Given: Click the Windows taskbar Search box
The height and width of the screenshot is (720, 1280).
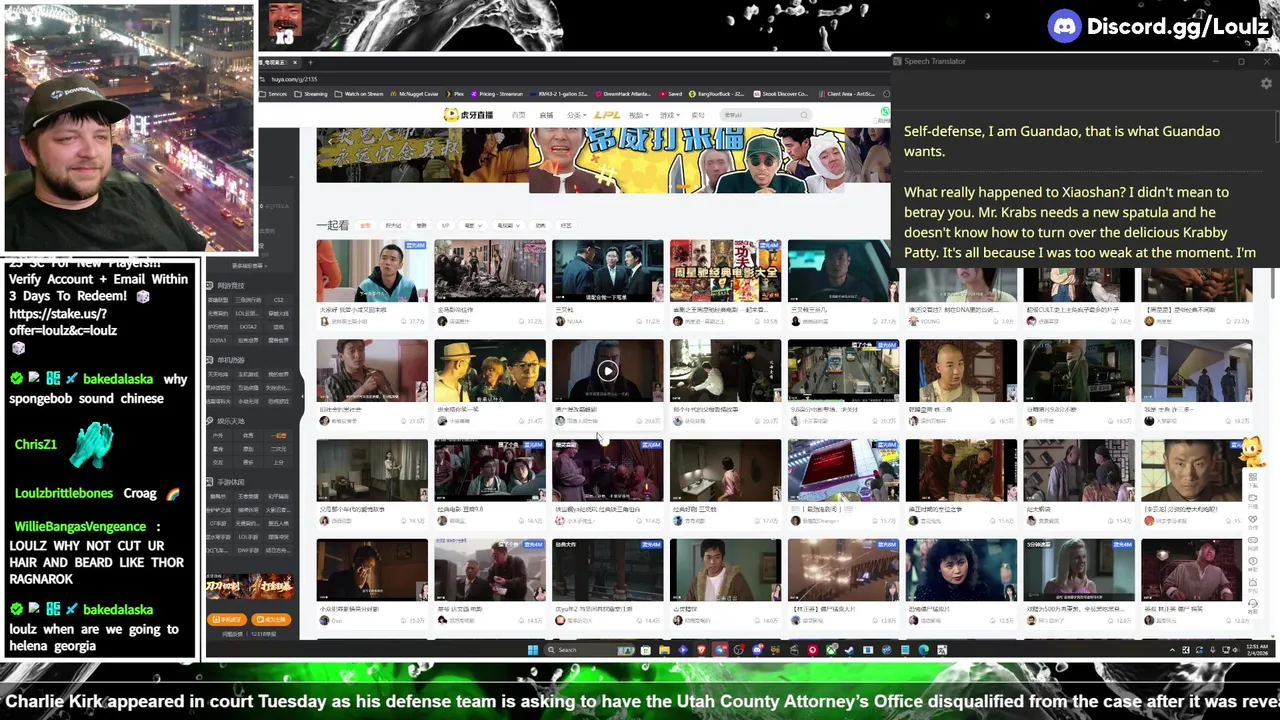Looking at the screenshot, I should click(589, 649).
